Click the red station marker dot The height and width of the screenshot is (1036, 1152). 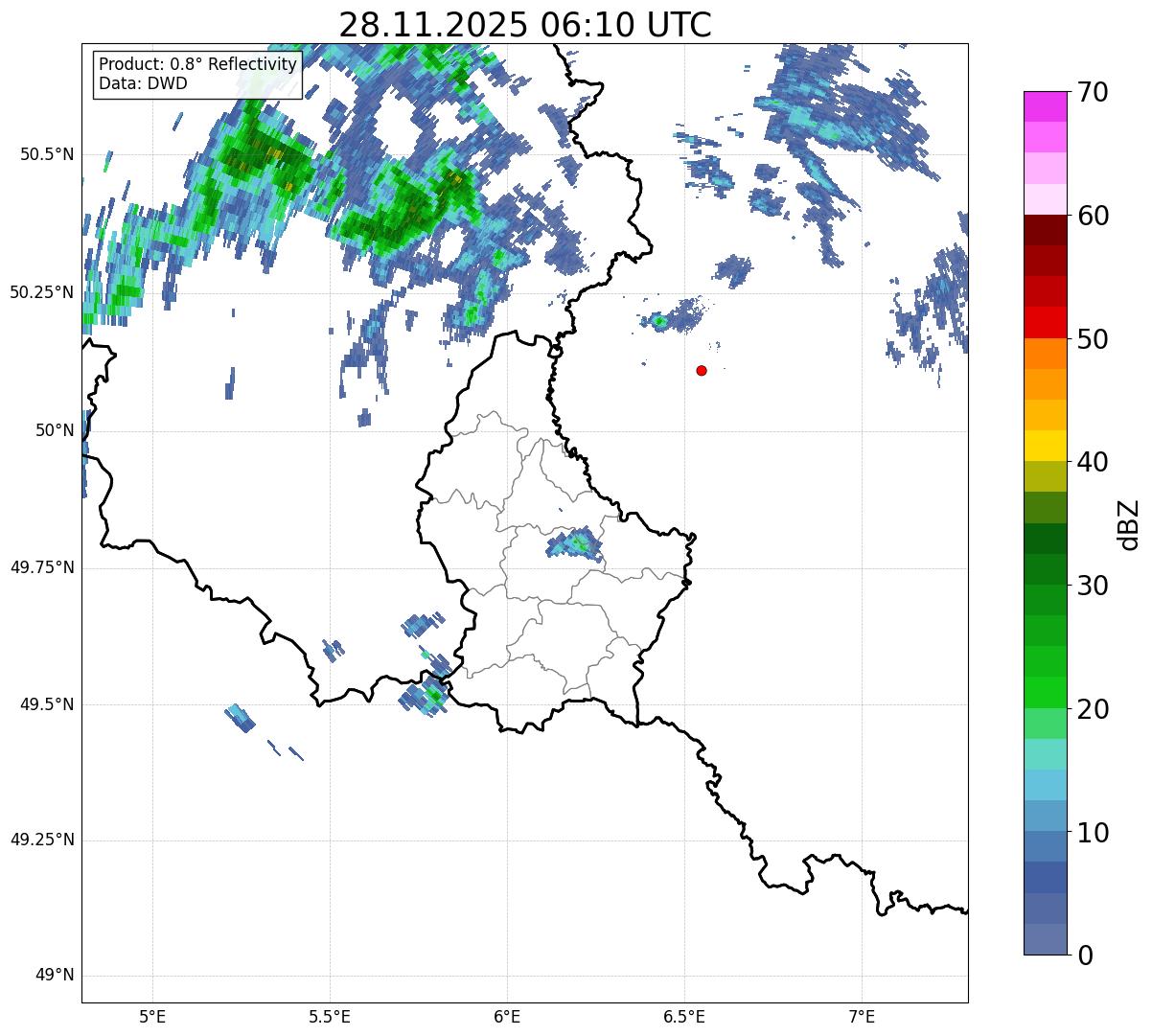click(x=702, y=370)
